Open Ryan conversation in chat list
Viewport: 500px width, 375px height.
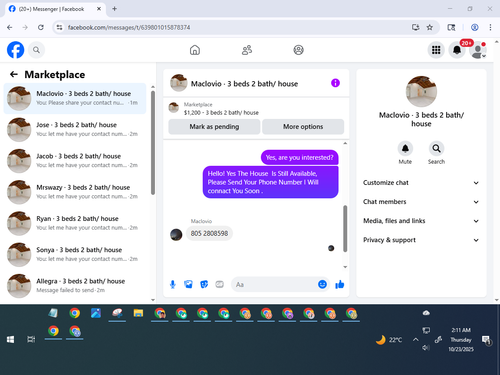tap(75, 223)
